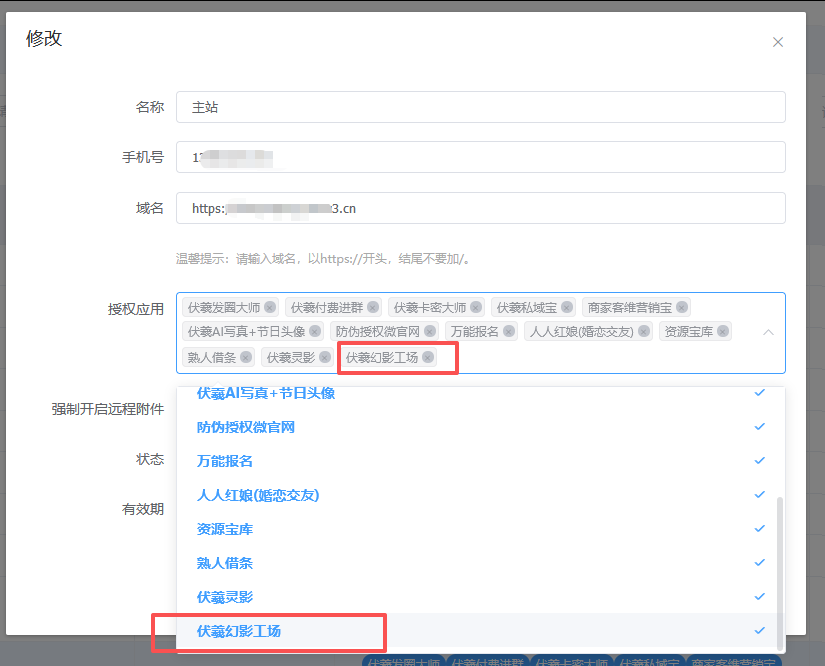Click the x icon on the 万能报名 tag
The width and height of the screenshot is (825, 666).
coord(509,331)
